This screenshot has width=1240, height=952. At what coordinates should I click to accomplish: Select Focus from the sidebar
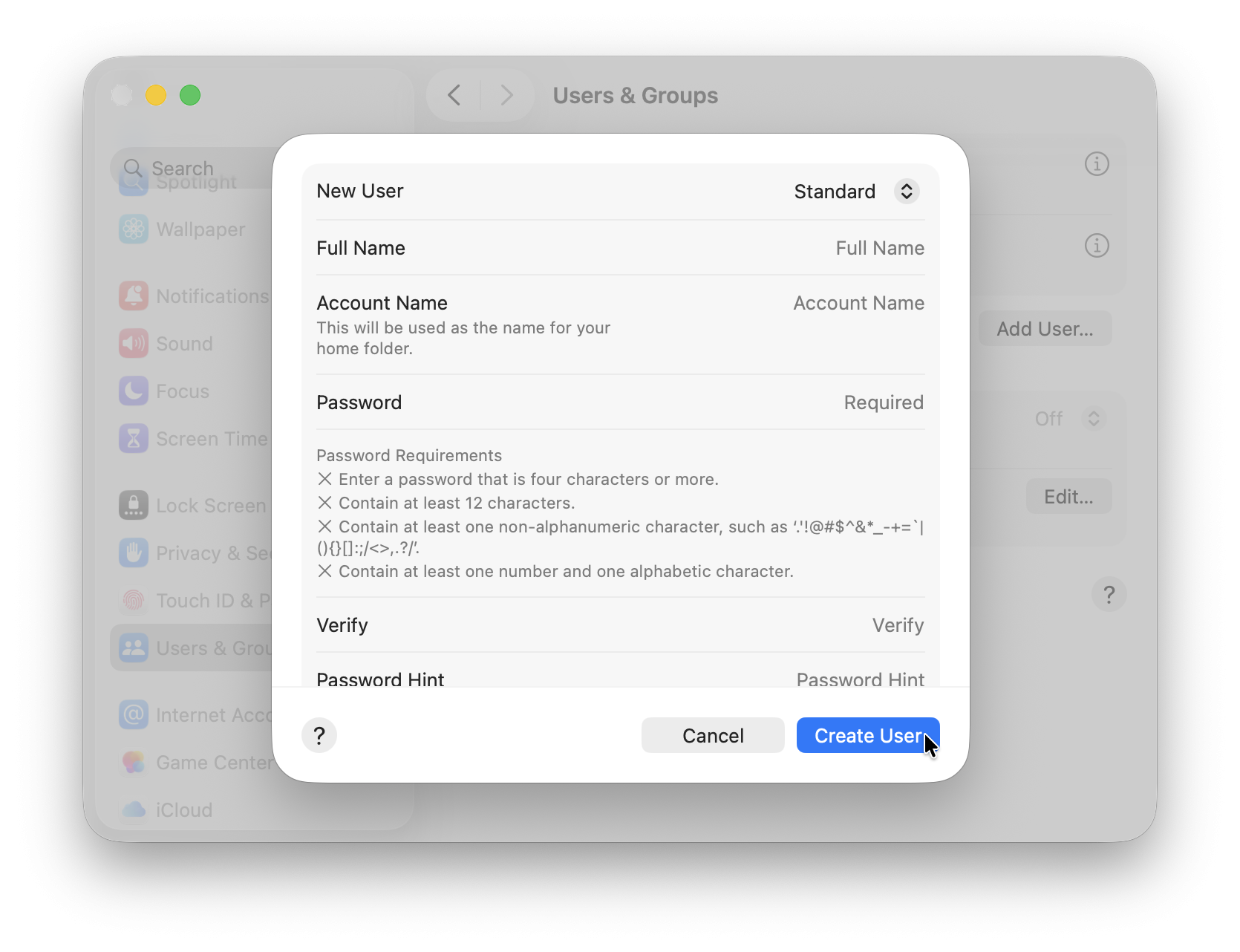pos(180,391)
